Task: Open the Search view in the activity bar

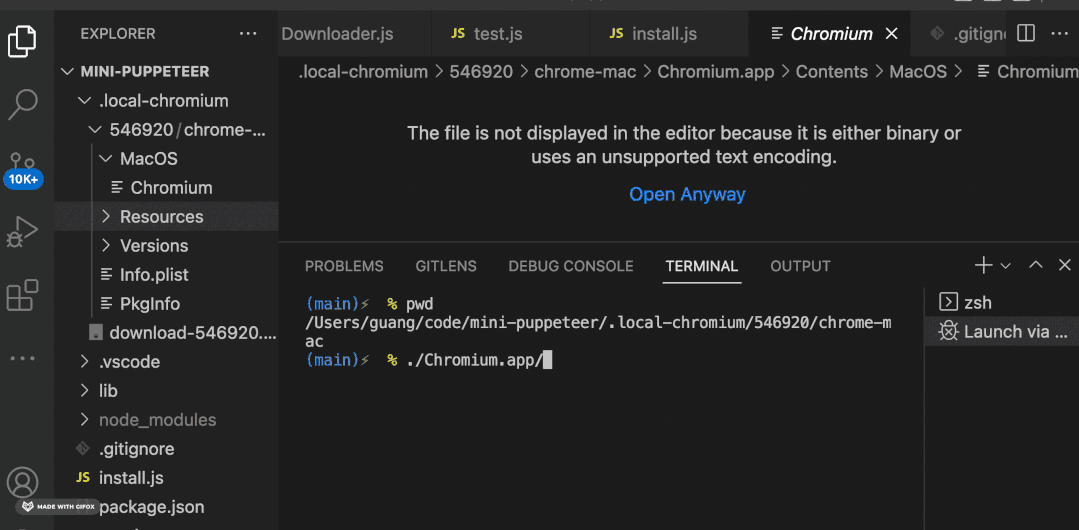Action: coord(22,105)
